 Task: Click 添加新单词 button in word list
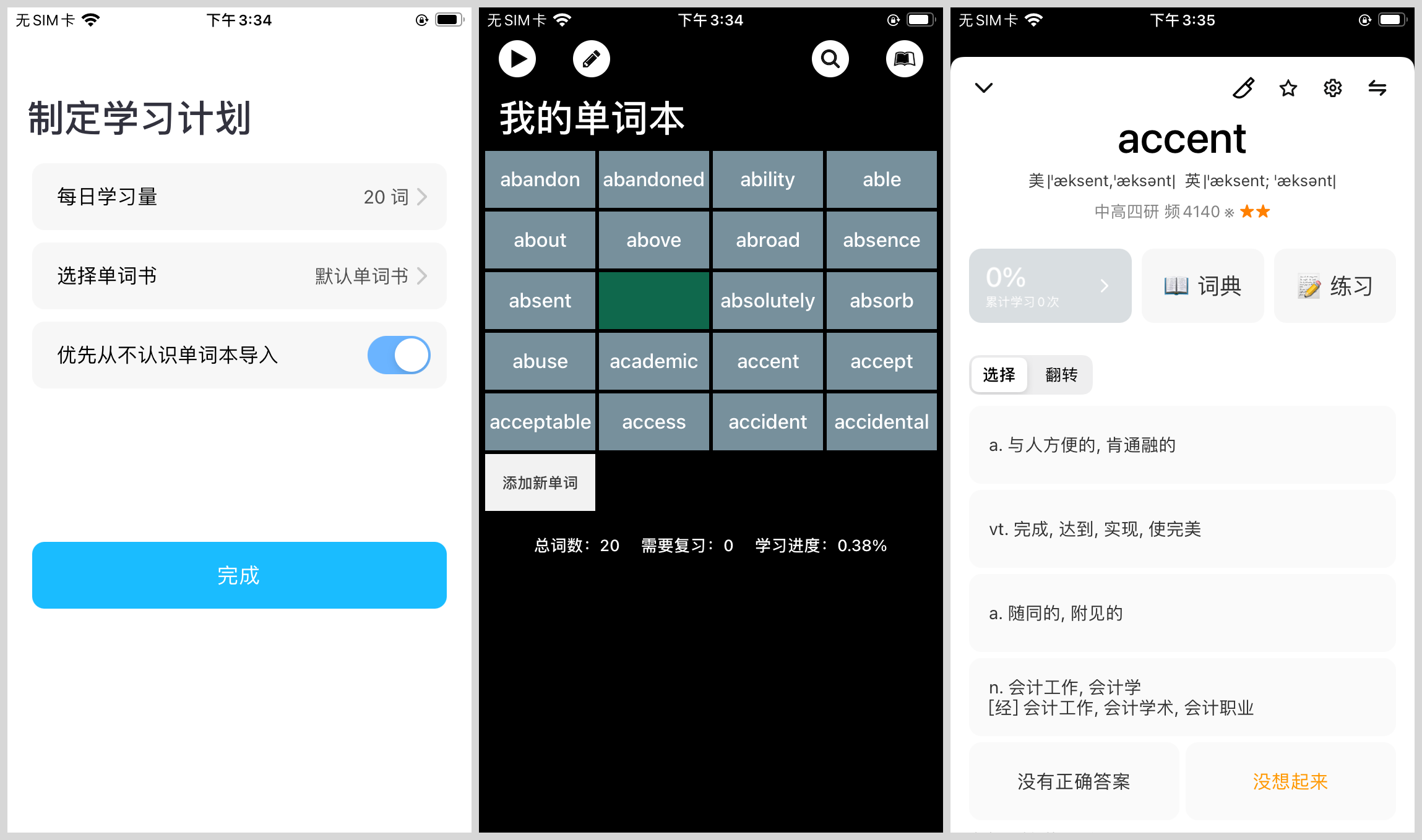541,482
